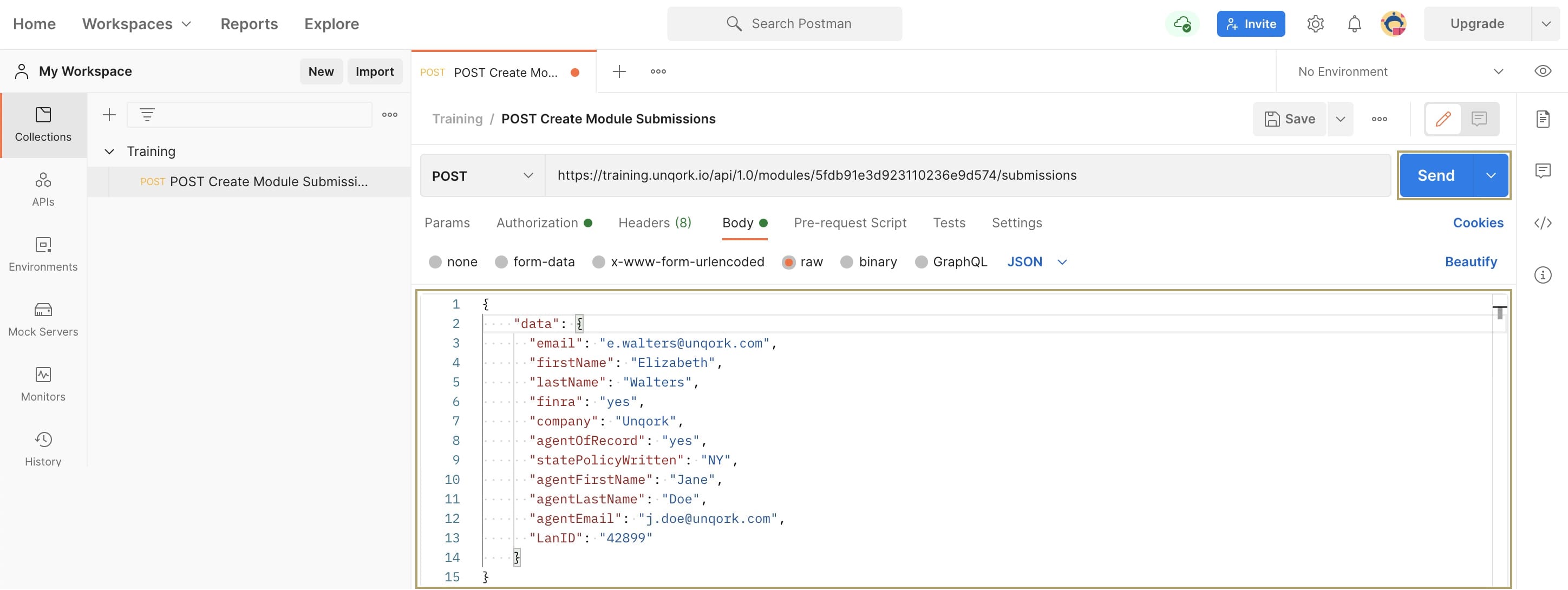Open notifications bell icon
This screenshot has width=1568, height=590.
(x=1354, y=24)
